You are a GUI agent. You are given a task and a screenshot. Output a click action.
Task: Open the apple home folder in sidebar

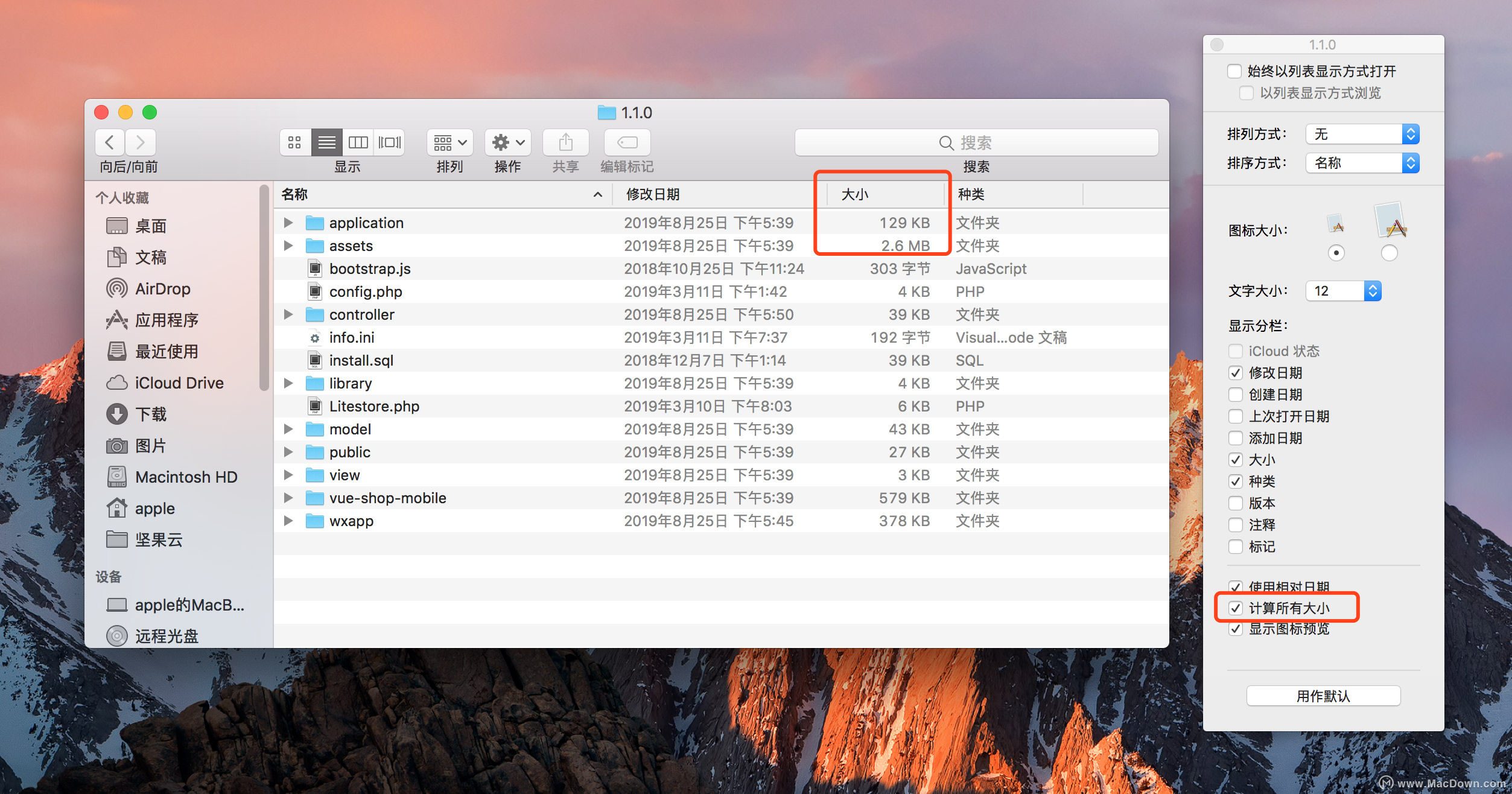pyautogui.click(x=140, y=509)
